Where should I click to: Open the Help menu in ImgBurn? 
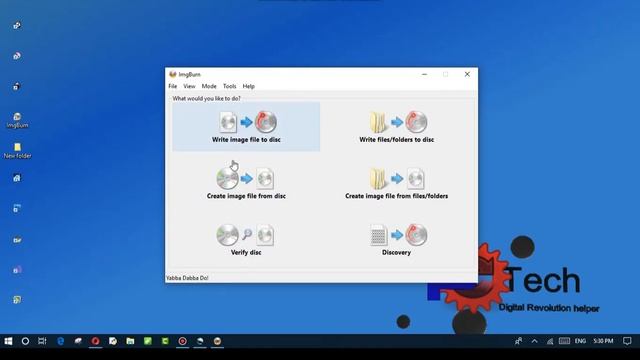[249, 86]
